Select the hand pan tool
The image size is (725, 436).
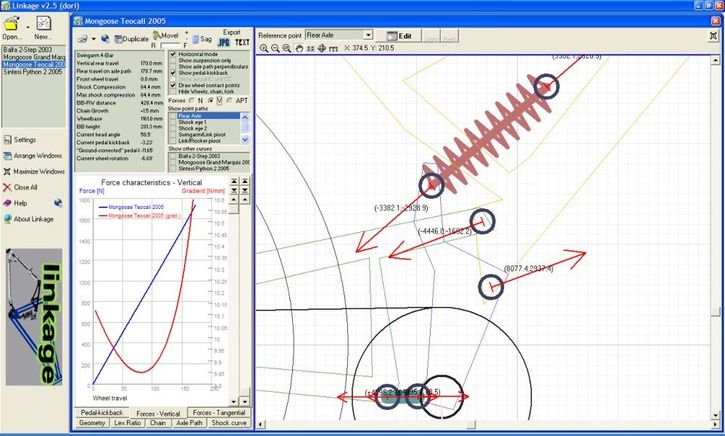299,48
